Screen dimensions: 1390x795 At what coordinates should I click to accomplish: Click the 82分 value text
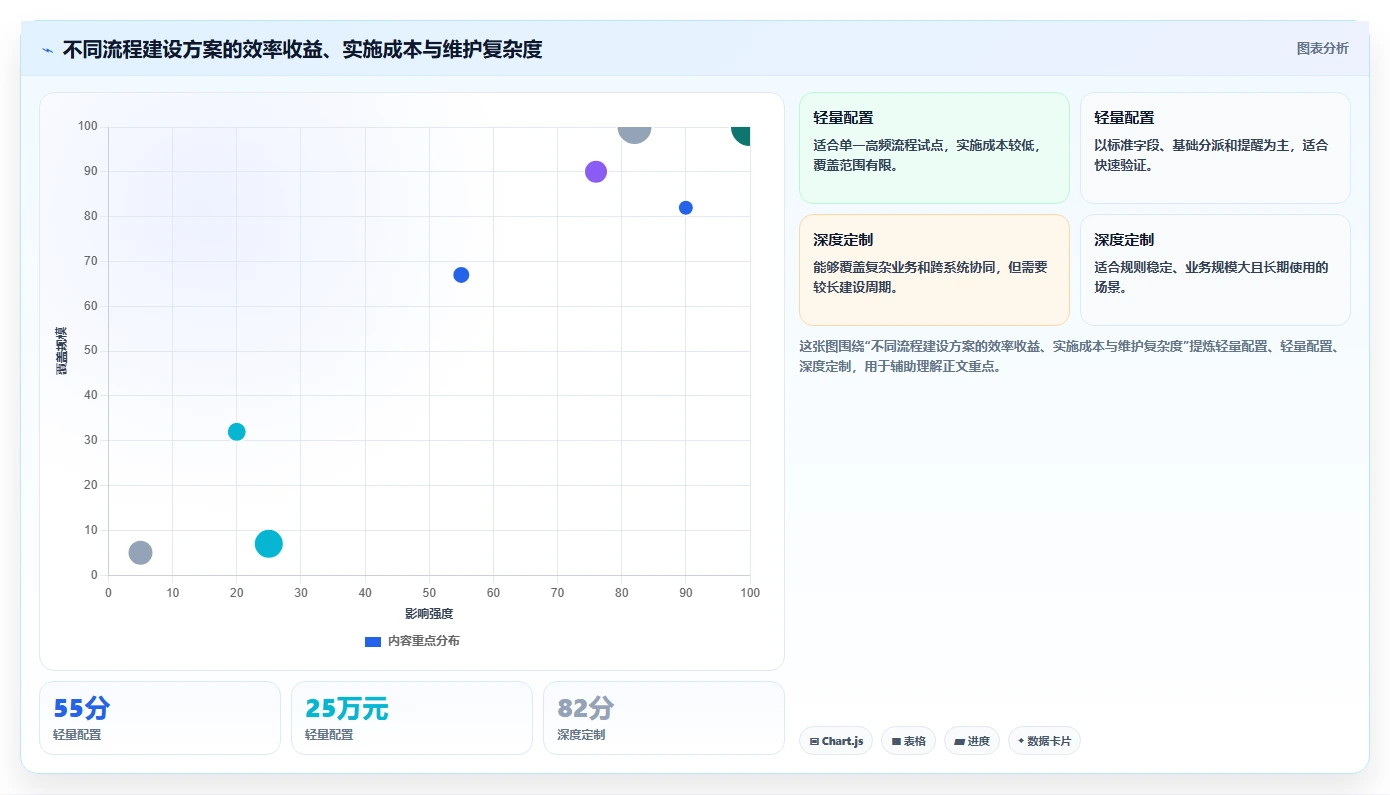coord(585,708)
